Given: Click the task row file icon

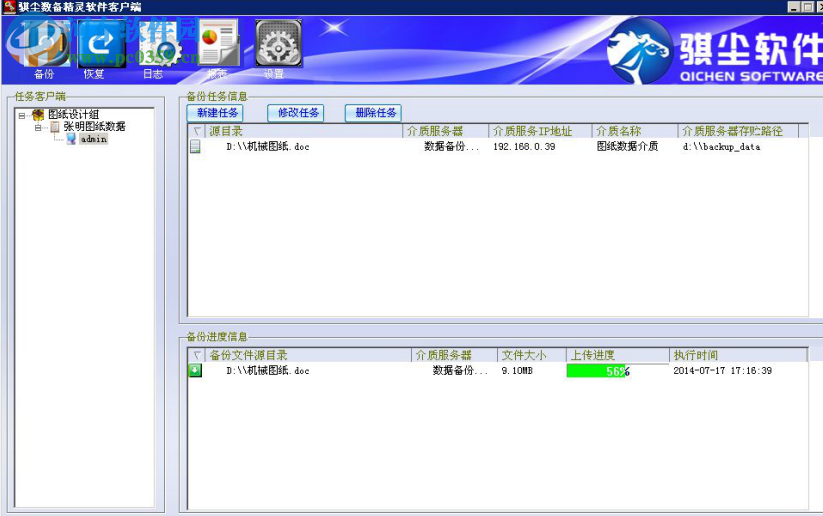Looking at the screenshot, I should coord(195,146).
